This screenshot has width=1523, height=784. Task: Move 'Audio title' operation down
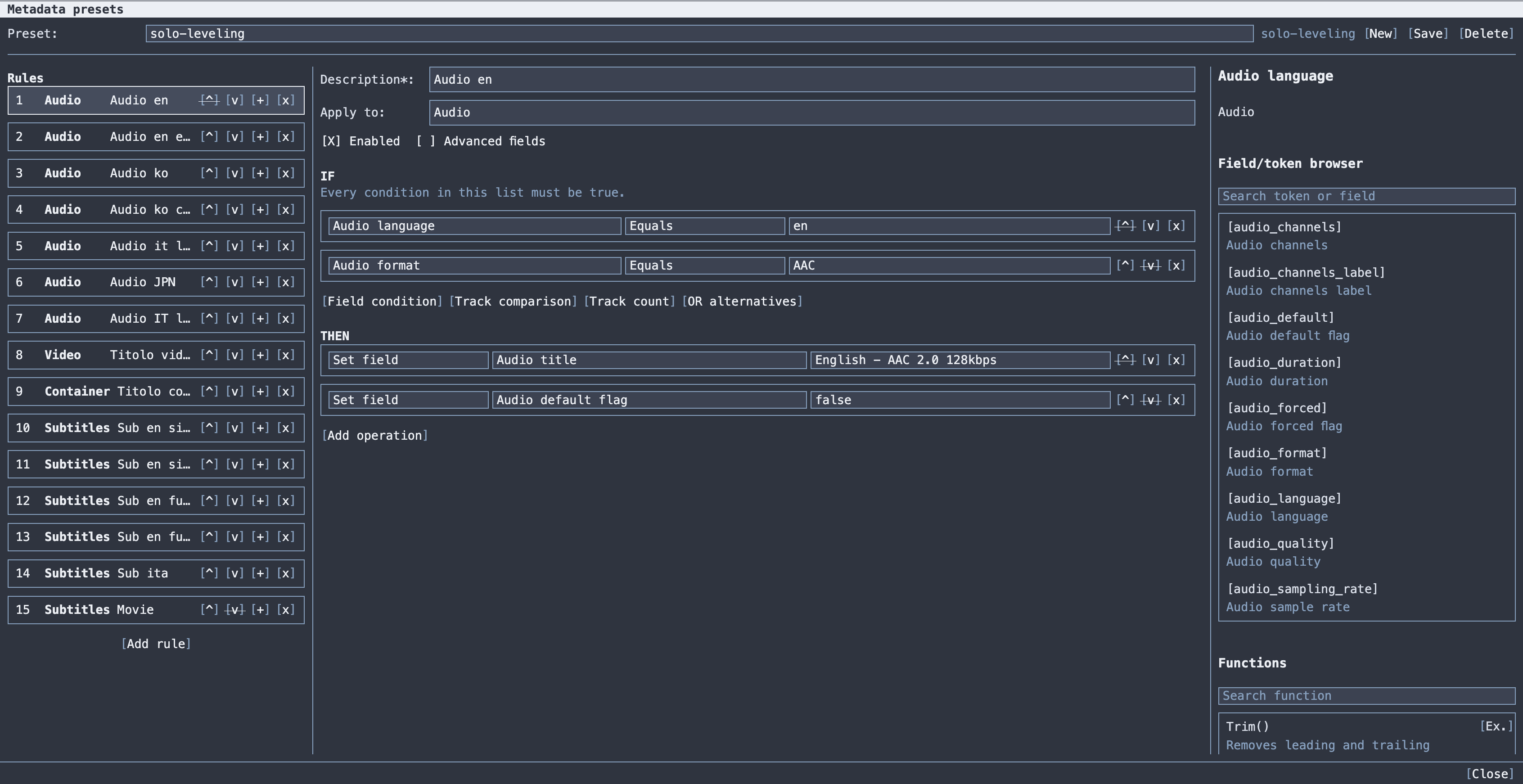[x=1150, y=360]
